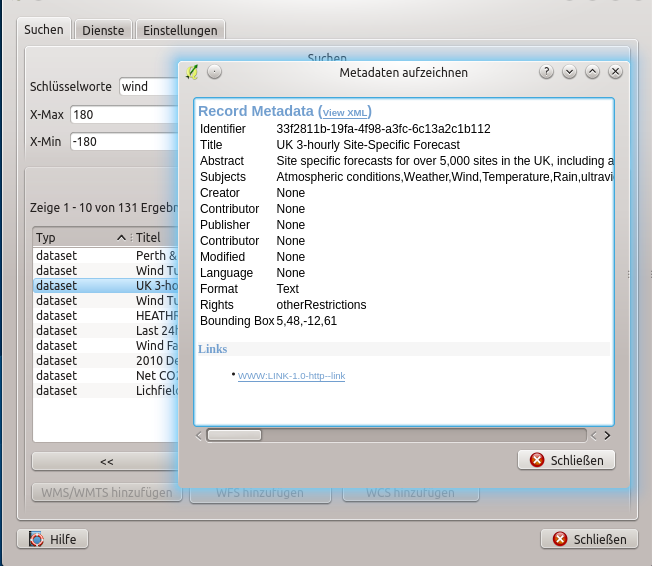Follow the WWW:LINK-1.0-http--link hyperlink
Image resolution: width=652 pixels, height=566 pixels.
[x=291, y=376]
